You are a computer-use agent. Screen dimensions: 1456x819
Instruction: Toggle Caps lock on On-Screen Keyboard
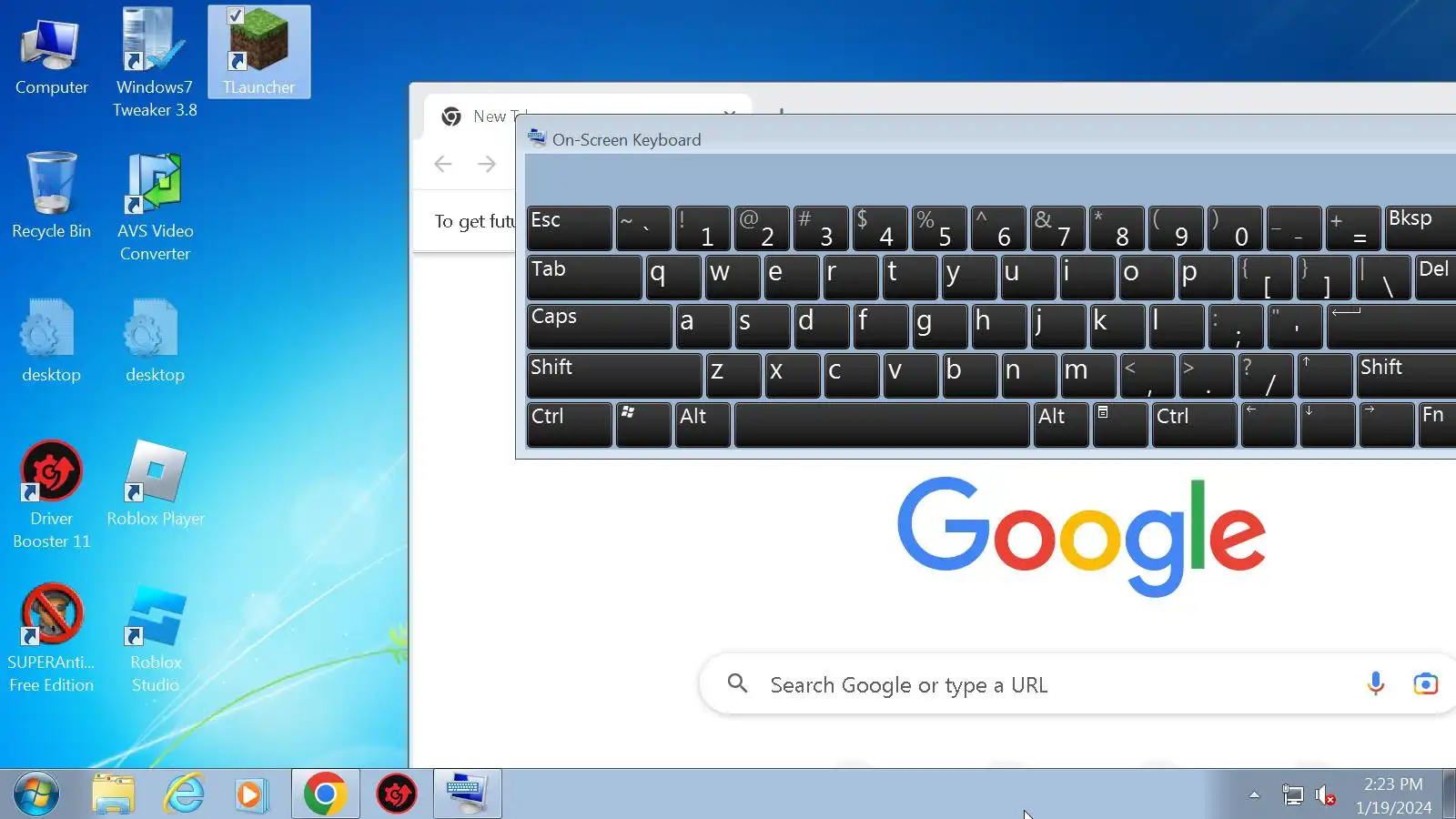point(599,327)
